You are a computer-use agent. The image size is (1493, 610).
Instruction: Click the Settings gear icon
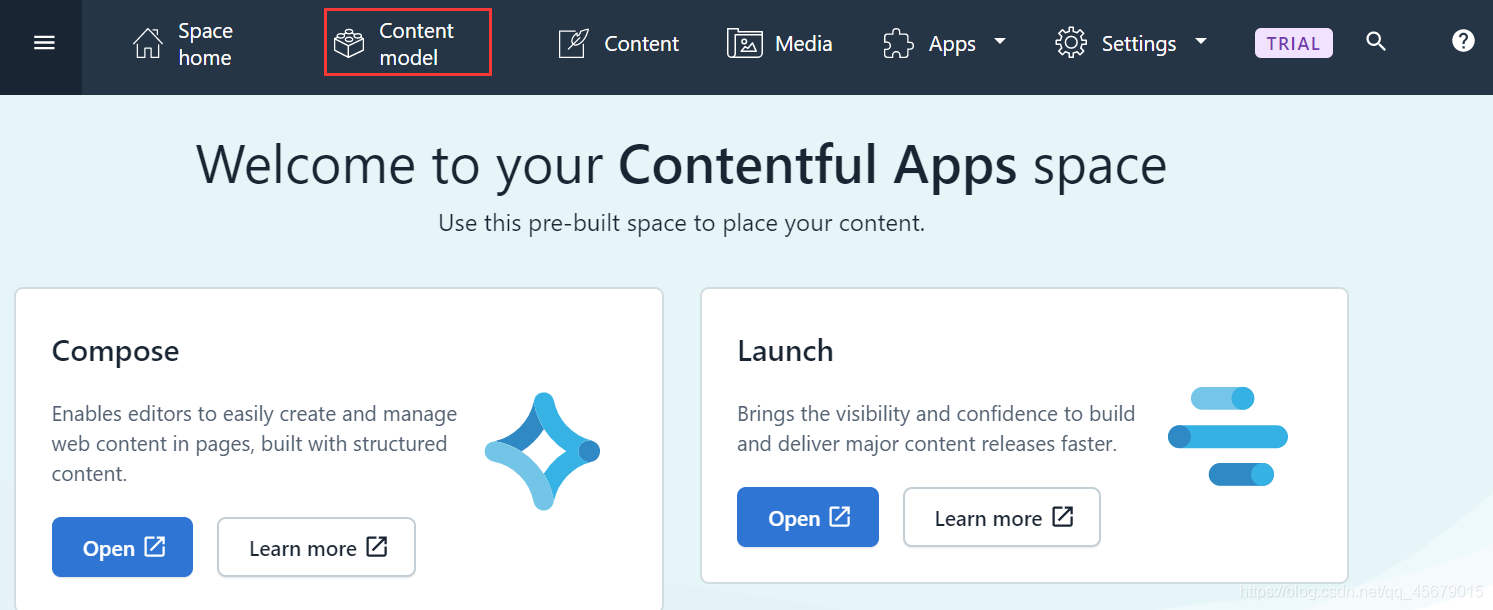click(1071, 44)
